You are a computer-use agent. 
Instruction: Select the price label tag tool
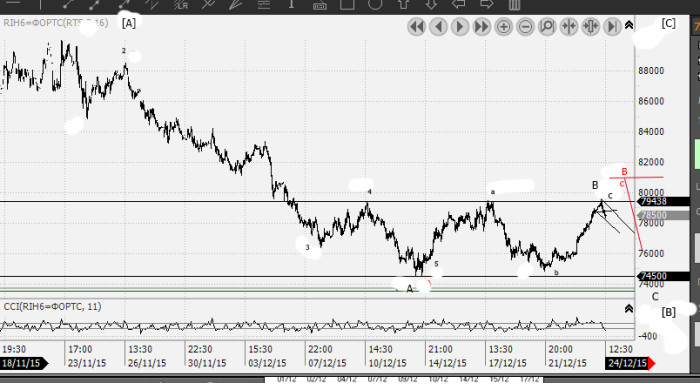tap(320, 5)
